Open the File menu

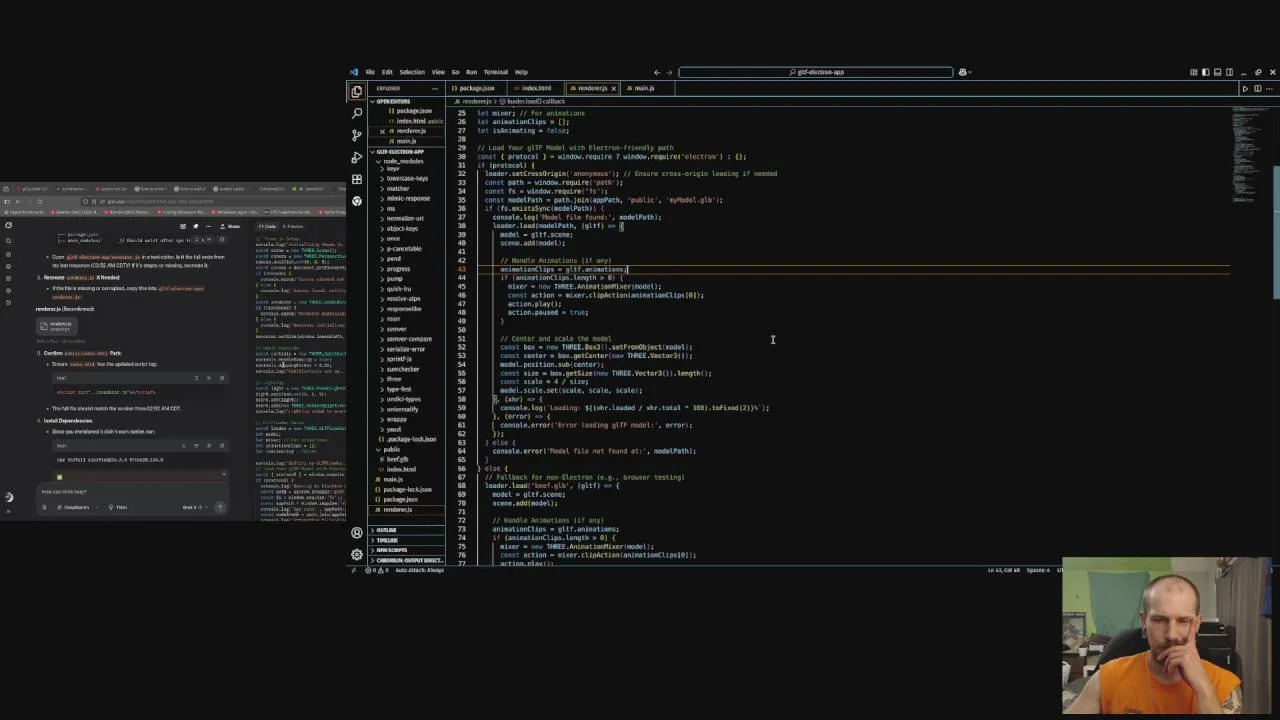pyautogui.click(x=370, y=72)
